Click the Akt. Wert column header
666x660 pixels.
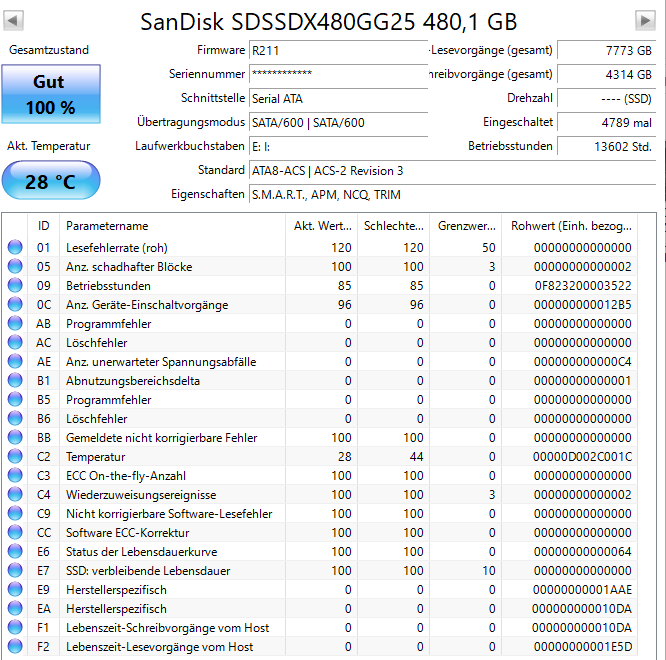322,226
